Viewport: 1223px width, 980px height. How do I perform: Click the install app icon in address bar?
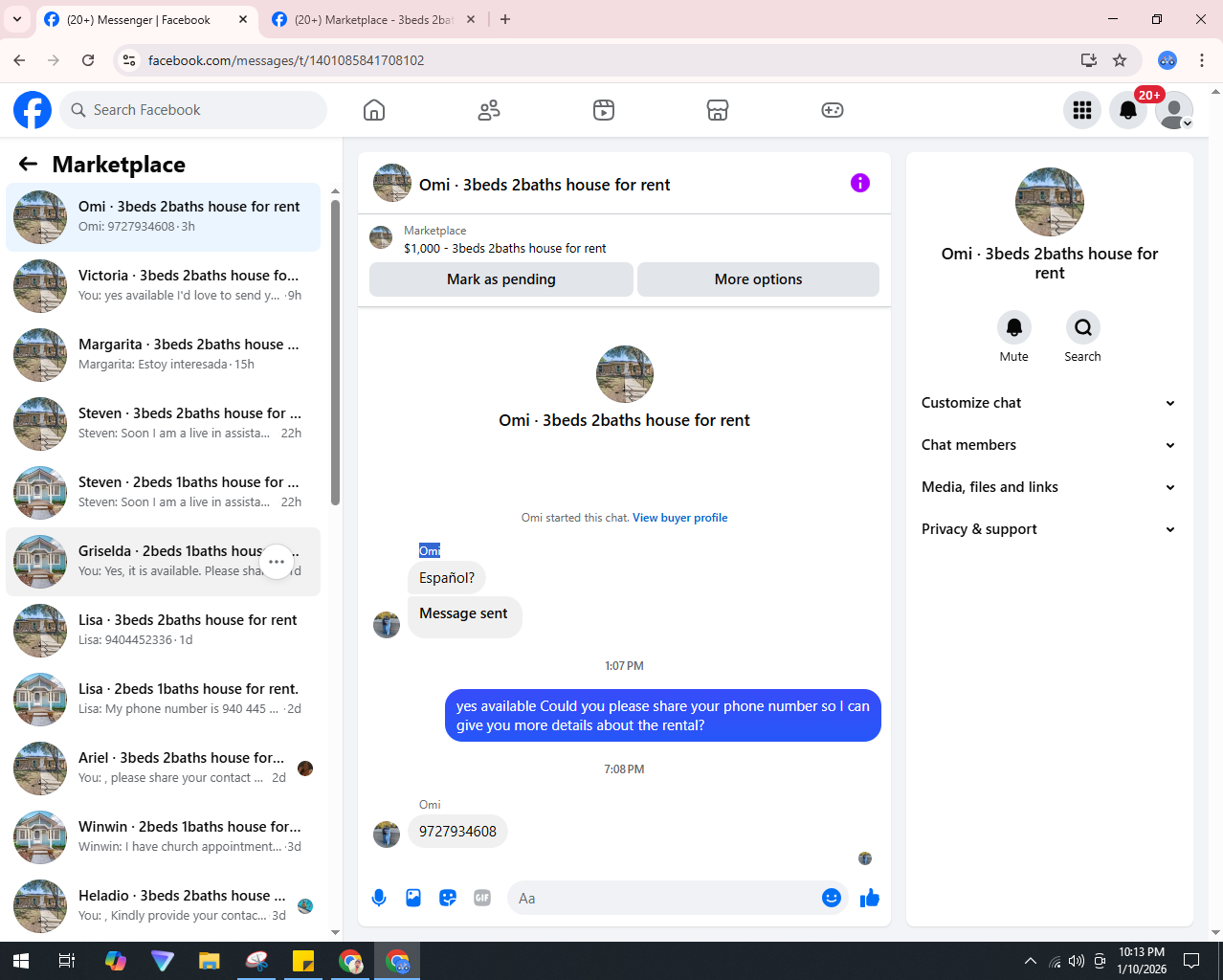point(1089,60)
